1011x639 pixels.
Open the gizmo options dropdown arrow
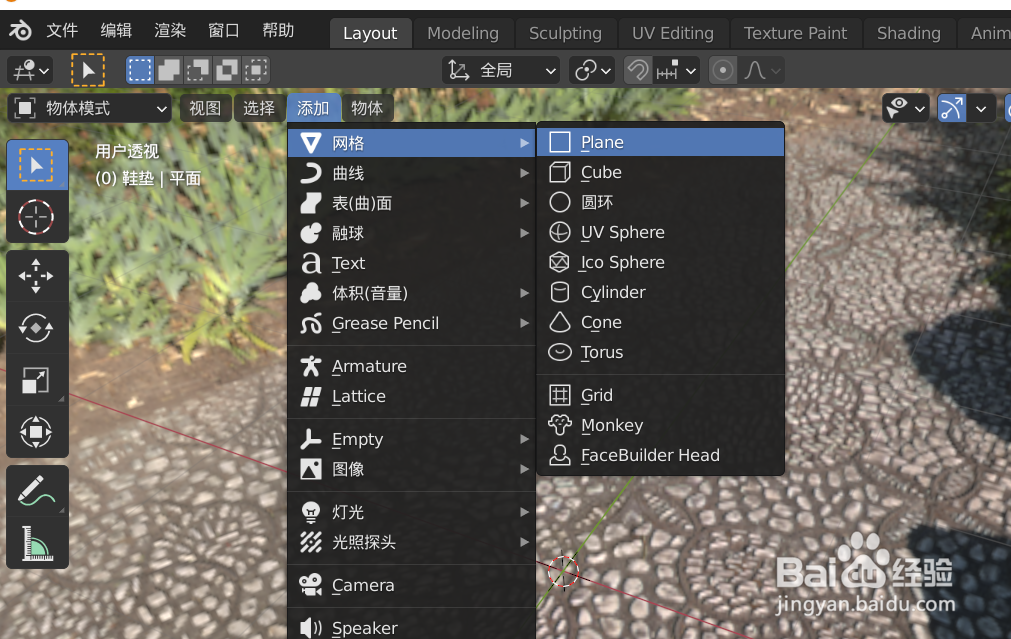tap(981, 108)
